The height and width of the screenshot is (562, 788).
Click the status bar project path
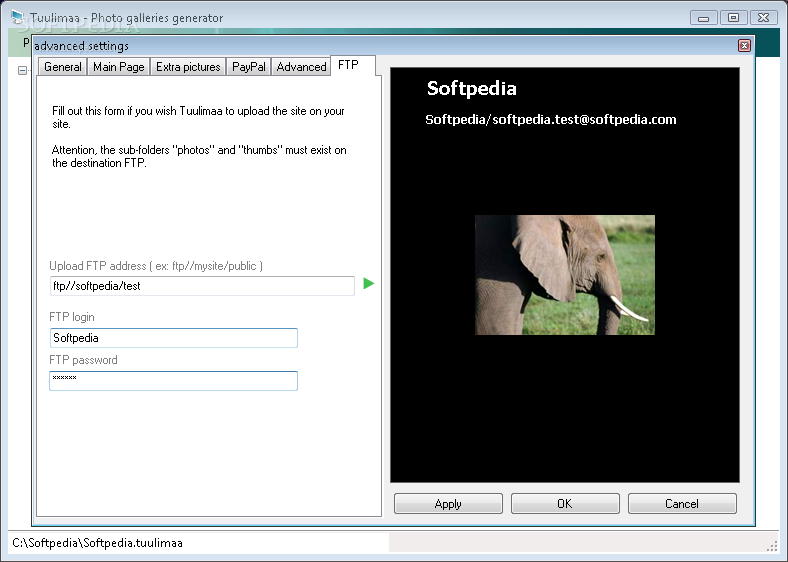[97, 543]
